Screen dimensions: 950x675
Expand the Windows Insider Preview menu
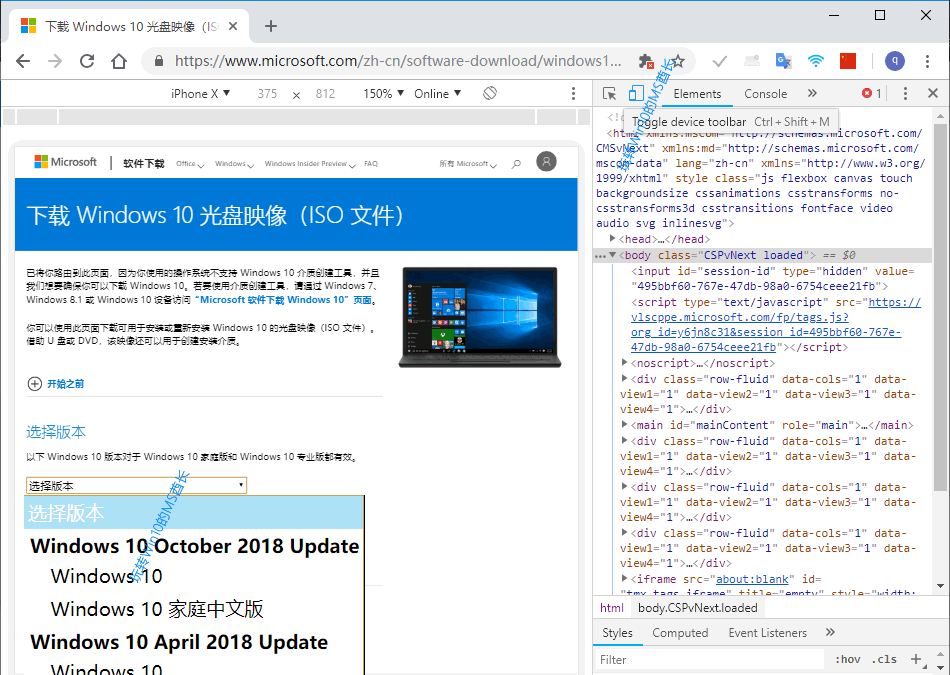tap(310, 164)
